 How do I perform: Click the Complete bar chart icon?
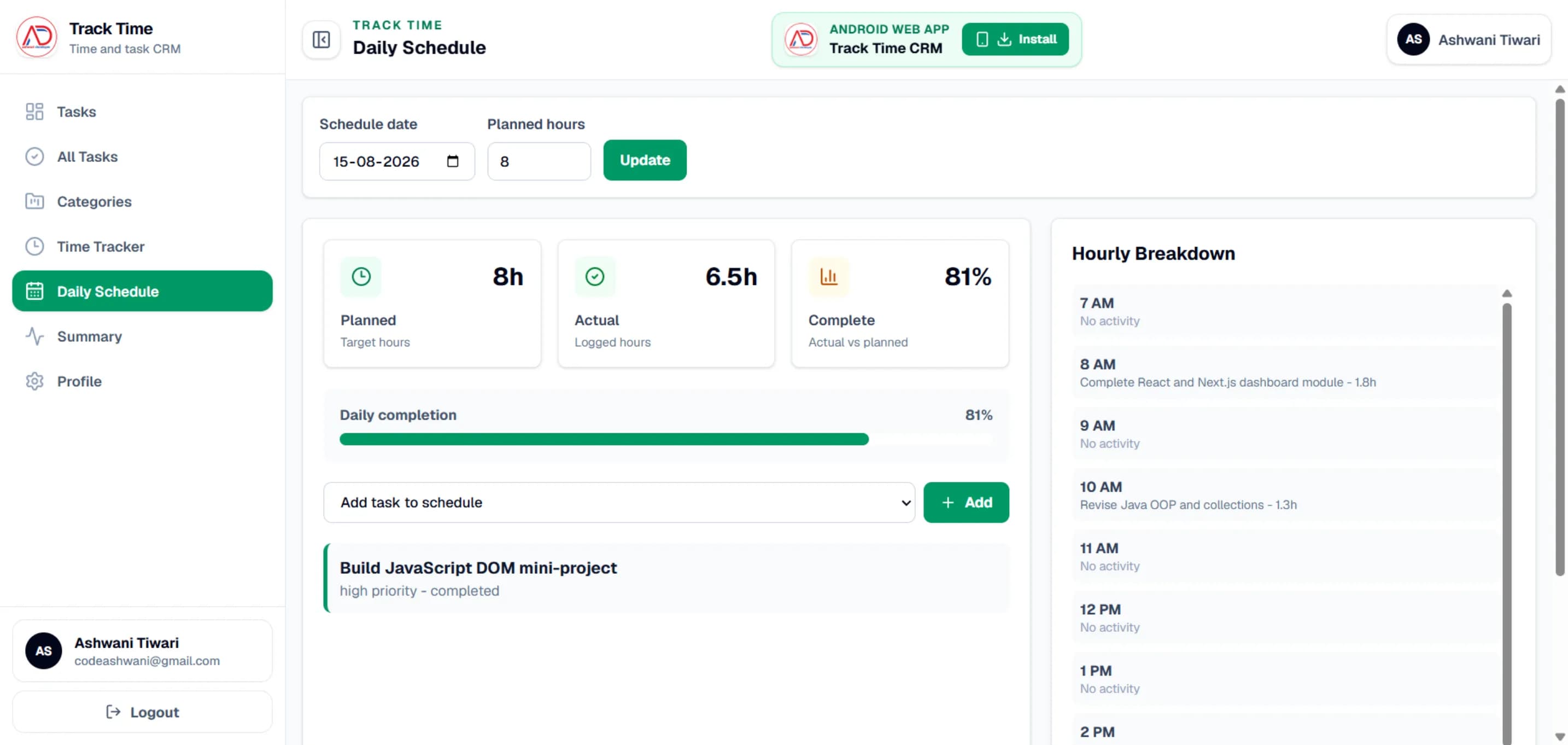coord(828,277)
